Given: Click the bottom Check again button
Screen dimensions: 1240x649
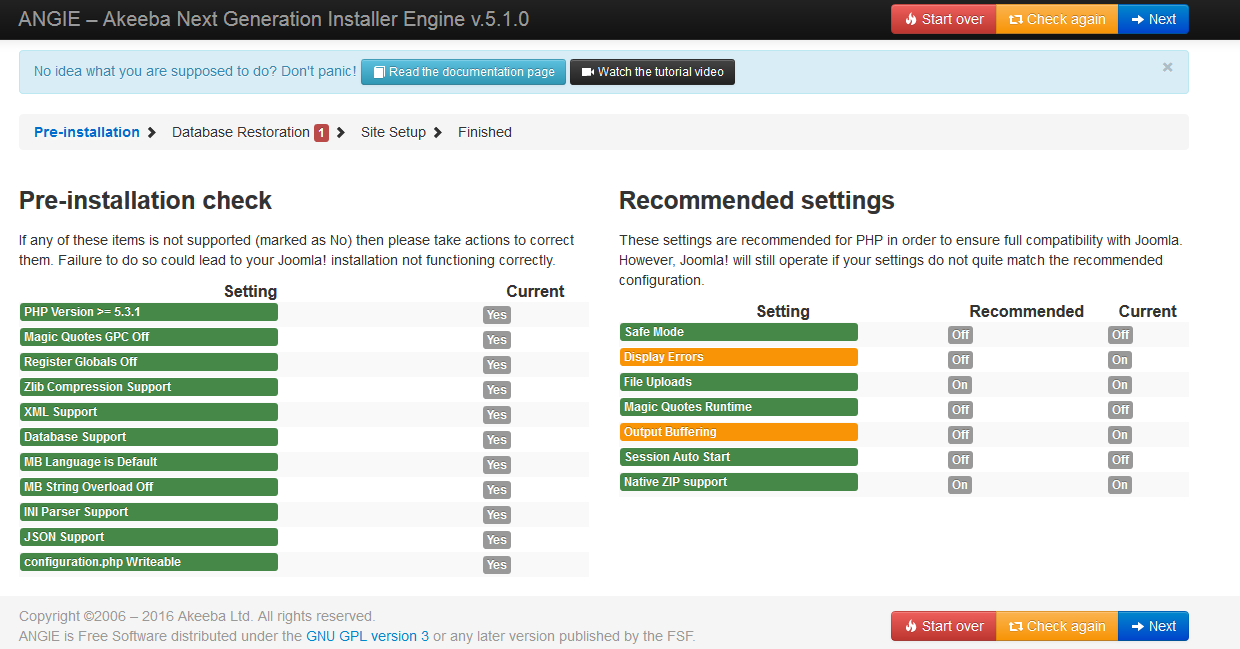Looking at the screenshot, I should 1057,626.
